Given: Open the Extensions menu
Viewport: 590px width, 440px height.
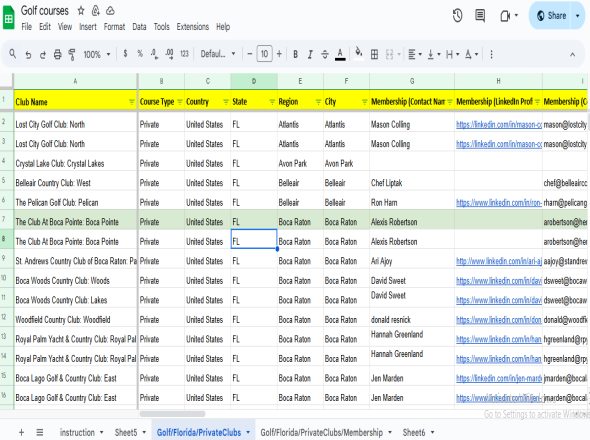Looking at the screenshot, I should (193, 27).
